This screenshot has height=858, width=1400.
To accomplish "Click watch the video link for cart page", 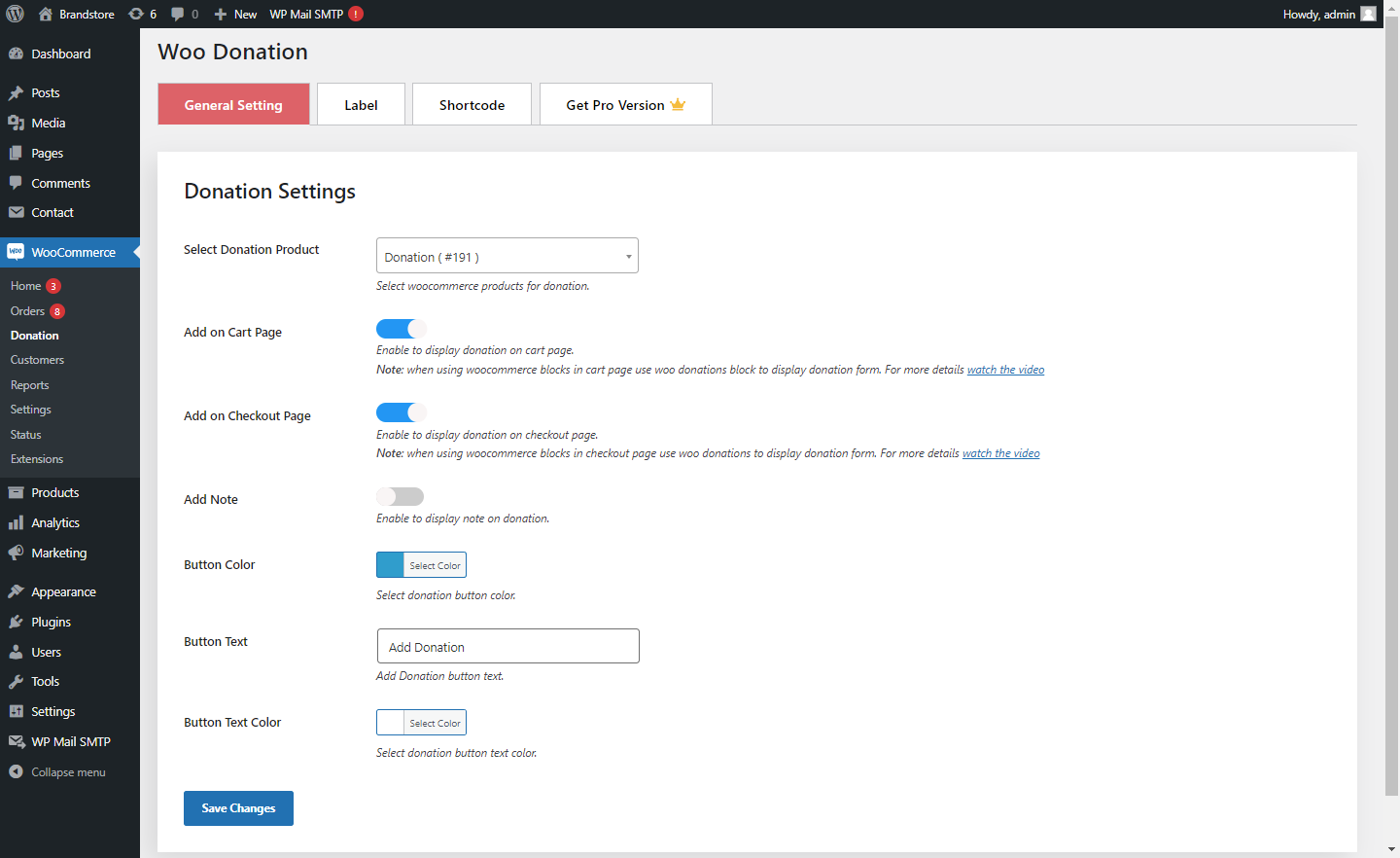I will click(1005, 370).
